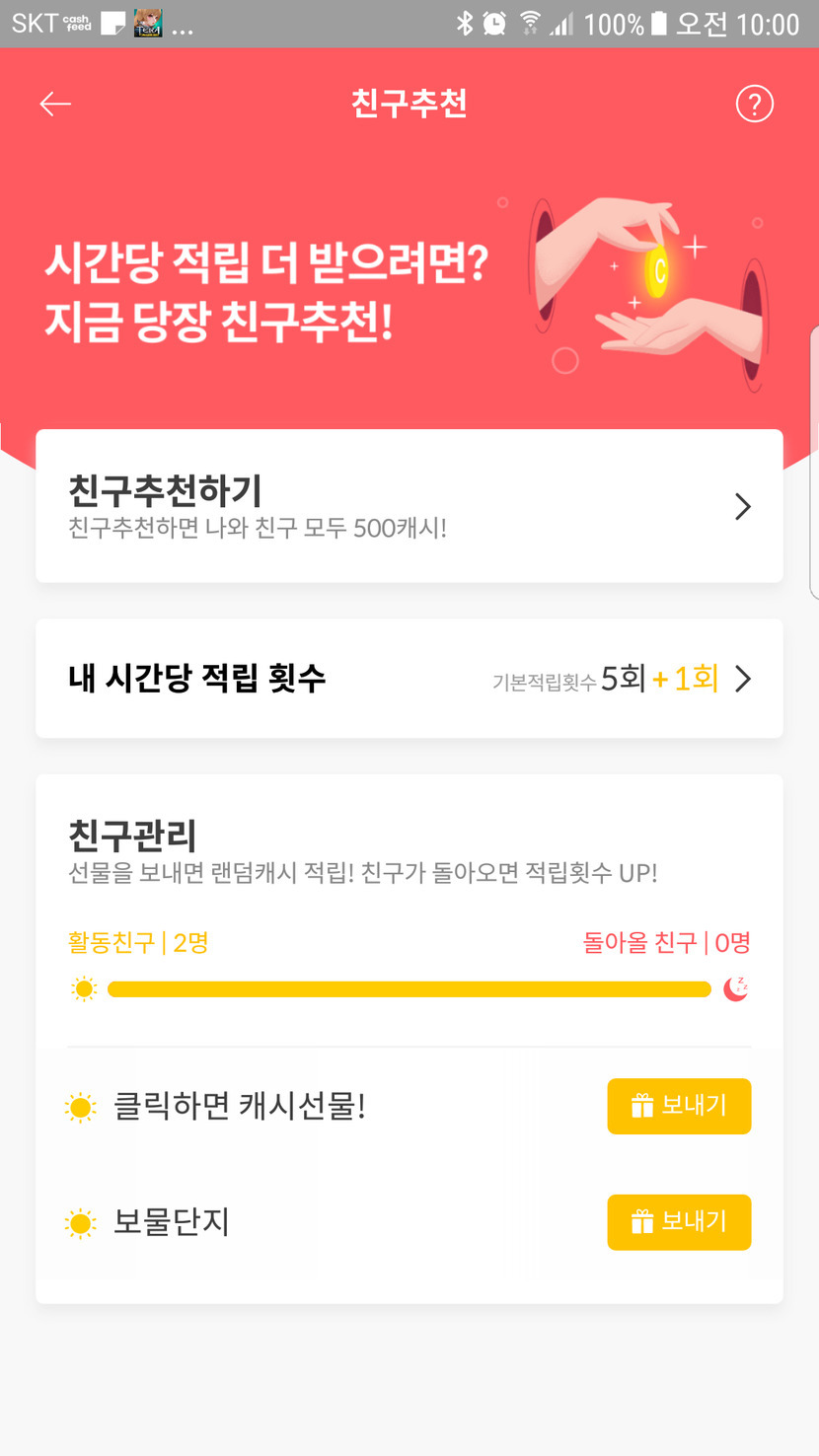Image resolution: width=819 pixels, height=1456 pixels.
Task: Tap the sun icon beside 클릭하면 캐시선물!
Action: [80, 1107]
